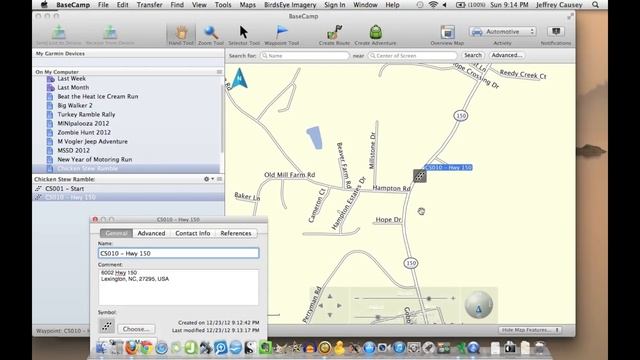Open Firefox from the Dock
The height and width of the screenshot is (360, 640).
click(131, 348)
